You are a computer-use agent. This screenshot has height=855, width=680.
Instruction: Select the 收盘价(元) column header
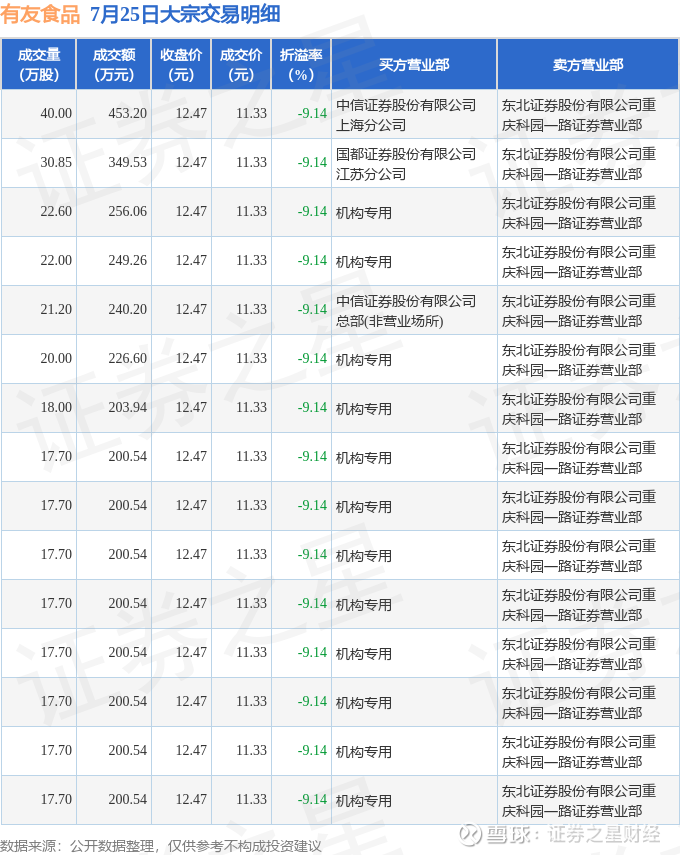pos(181,64)
